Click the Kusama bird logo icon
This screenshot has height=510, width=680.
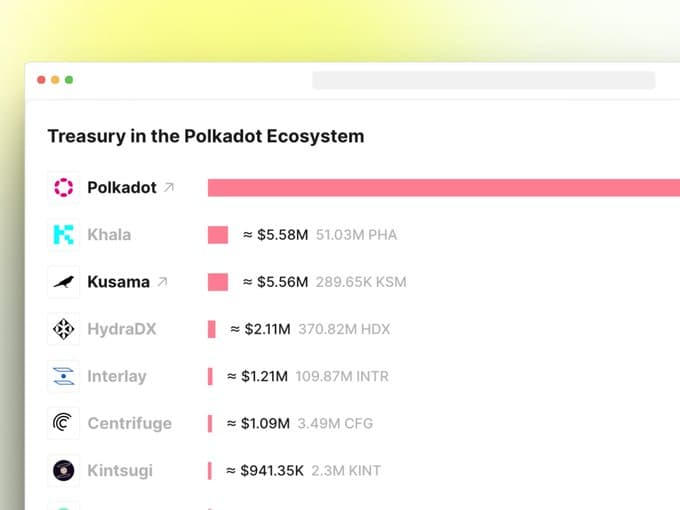coord(64,282)
